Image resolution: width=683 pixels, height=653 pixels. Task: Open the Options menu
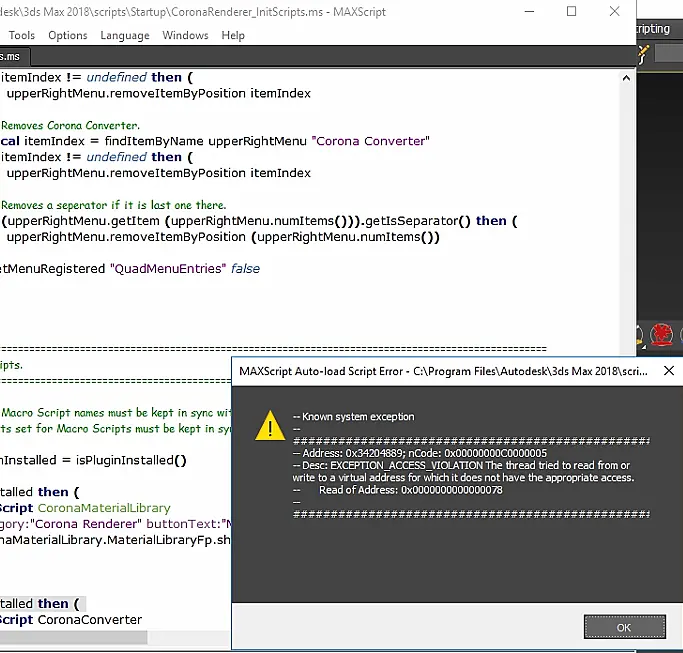tap(68, 35)
